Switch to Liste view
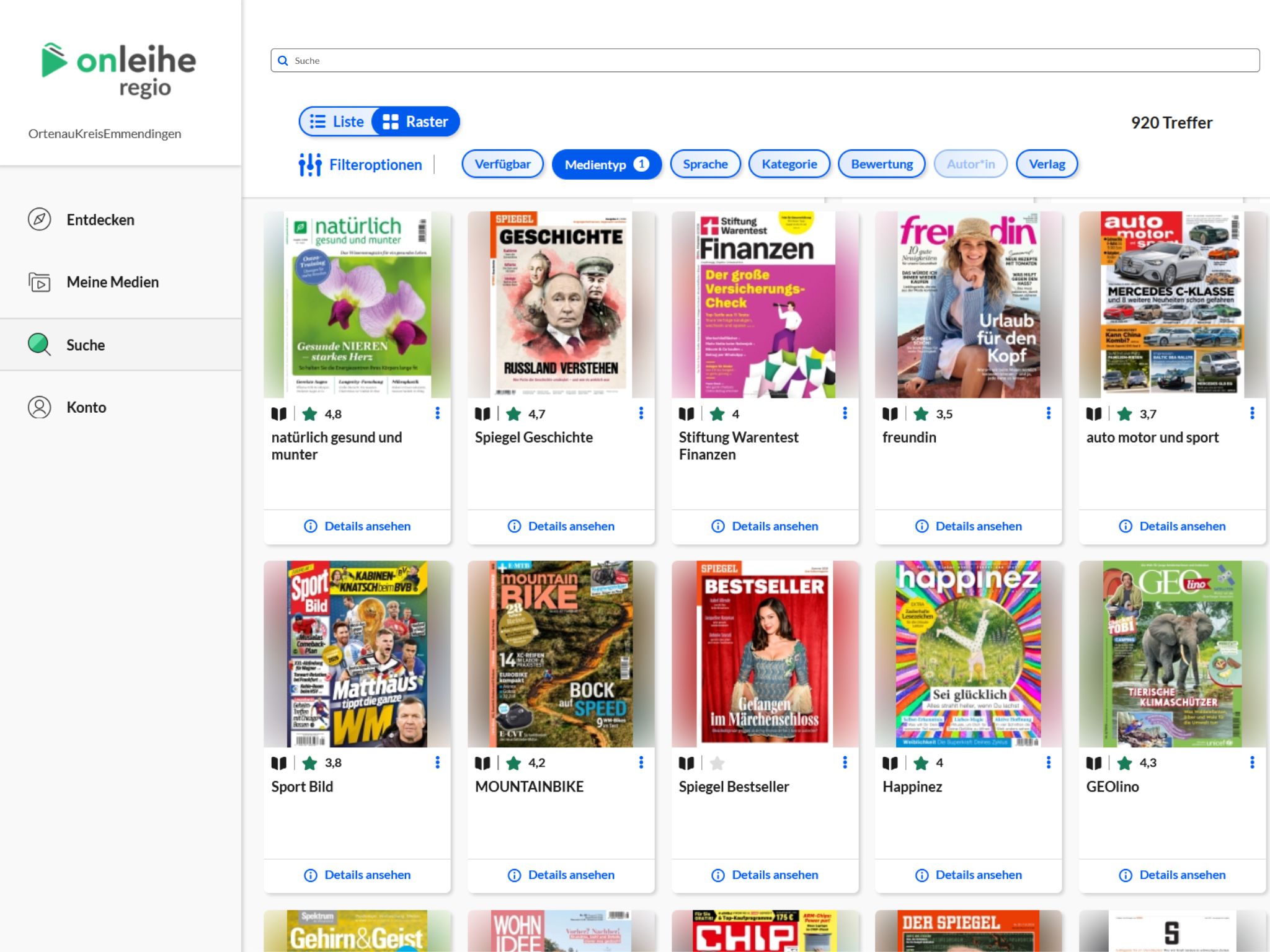This screenshot has width=1270, height=952. coord(337,121)
